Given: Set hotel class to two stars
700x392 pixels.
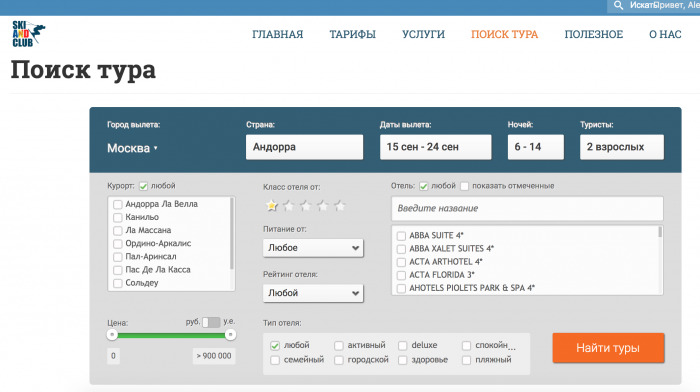Looking at the screenshot, I should tap(289, 206).
